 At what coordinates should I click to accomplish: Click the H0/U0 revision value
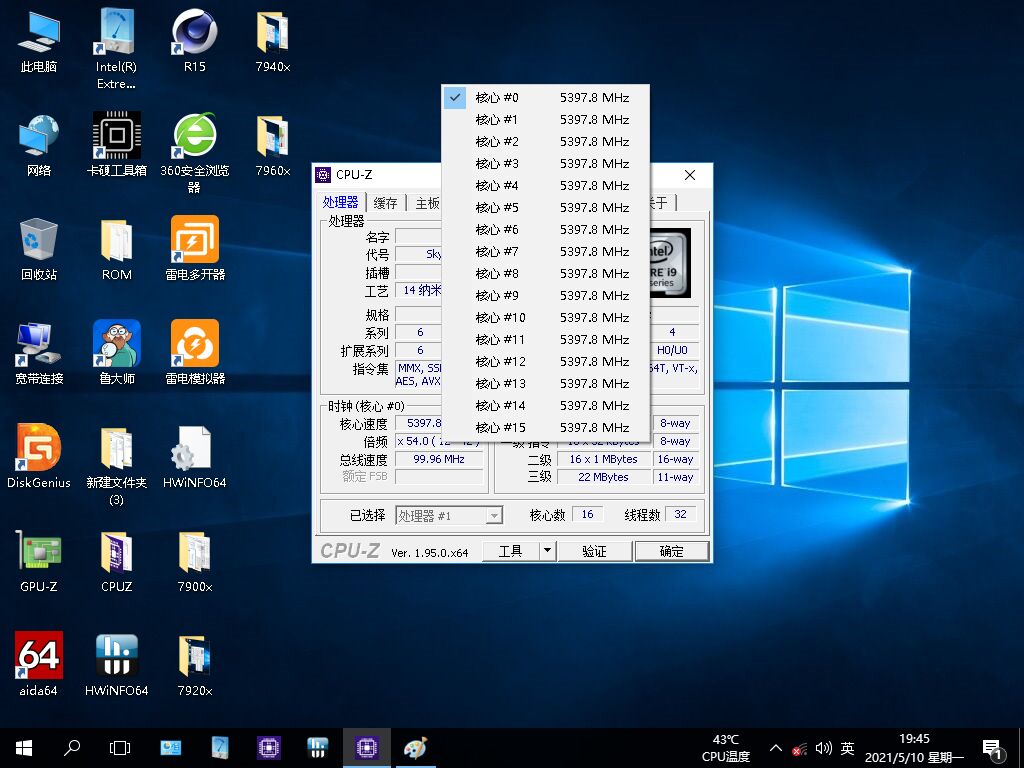pyautogui.click(x=672, y=350)
